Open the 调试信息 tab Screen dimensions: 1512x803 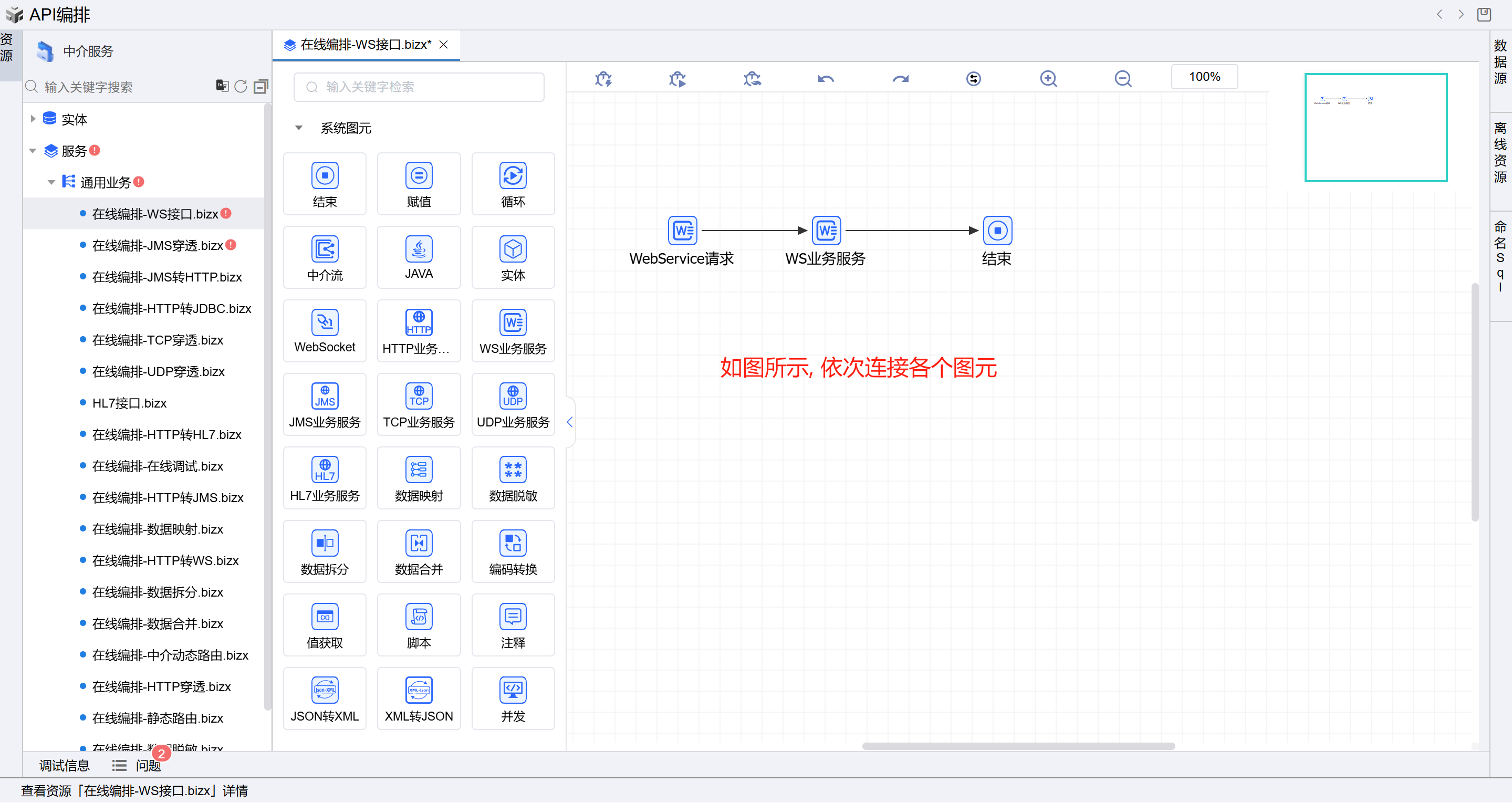64,765
